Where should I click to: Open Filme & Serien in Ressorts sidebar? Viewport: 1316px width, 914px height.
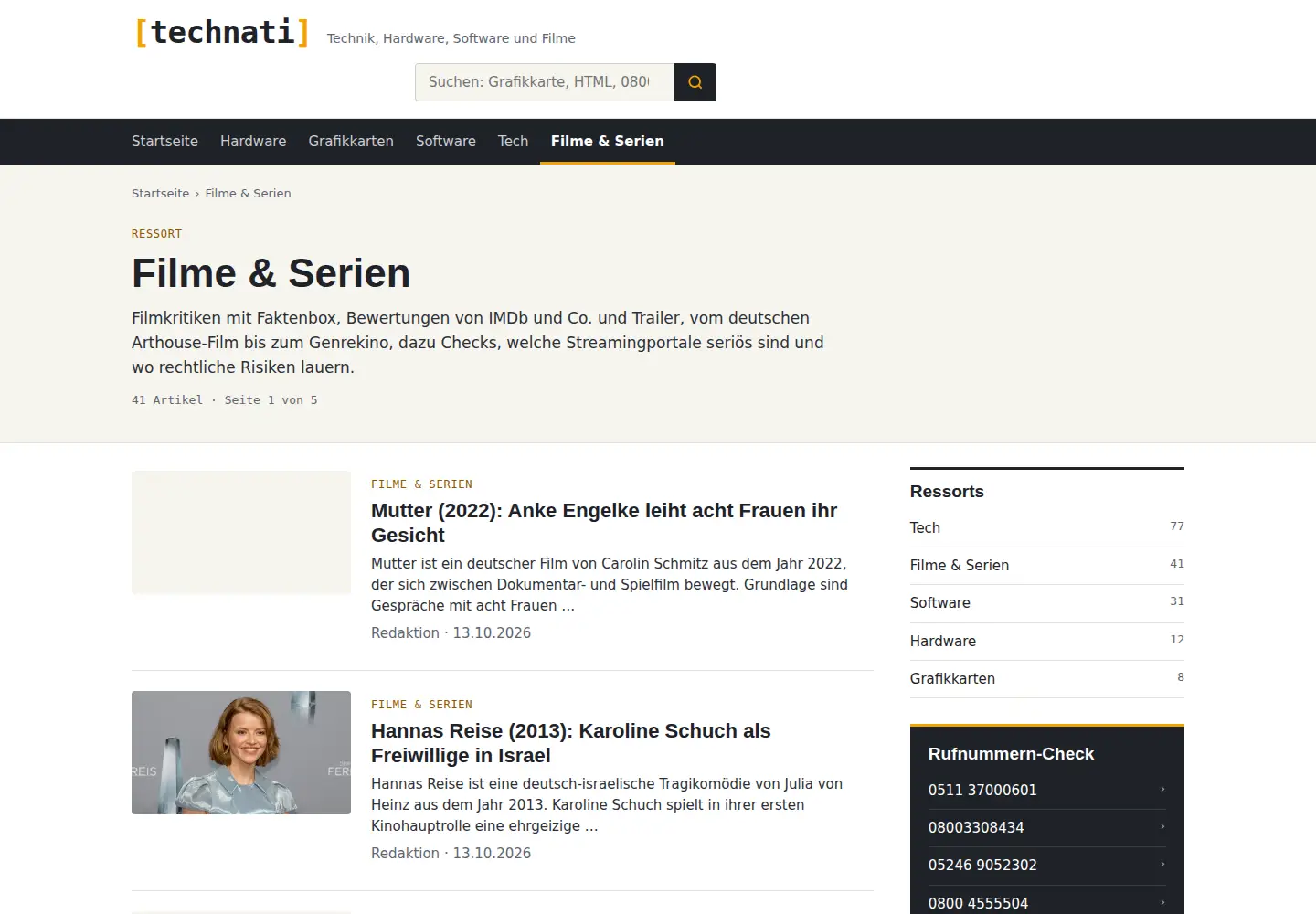pos(1047,565)
